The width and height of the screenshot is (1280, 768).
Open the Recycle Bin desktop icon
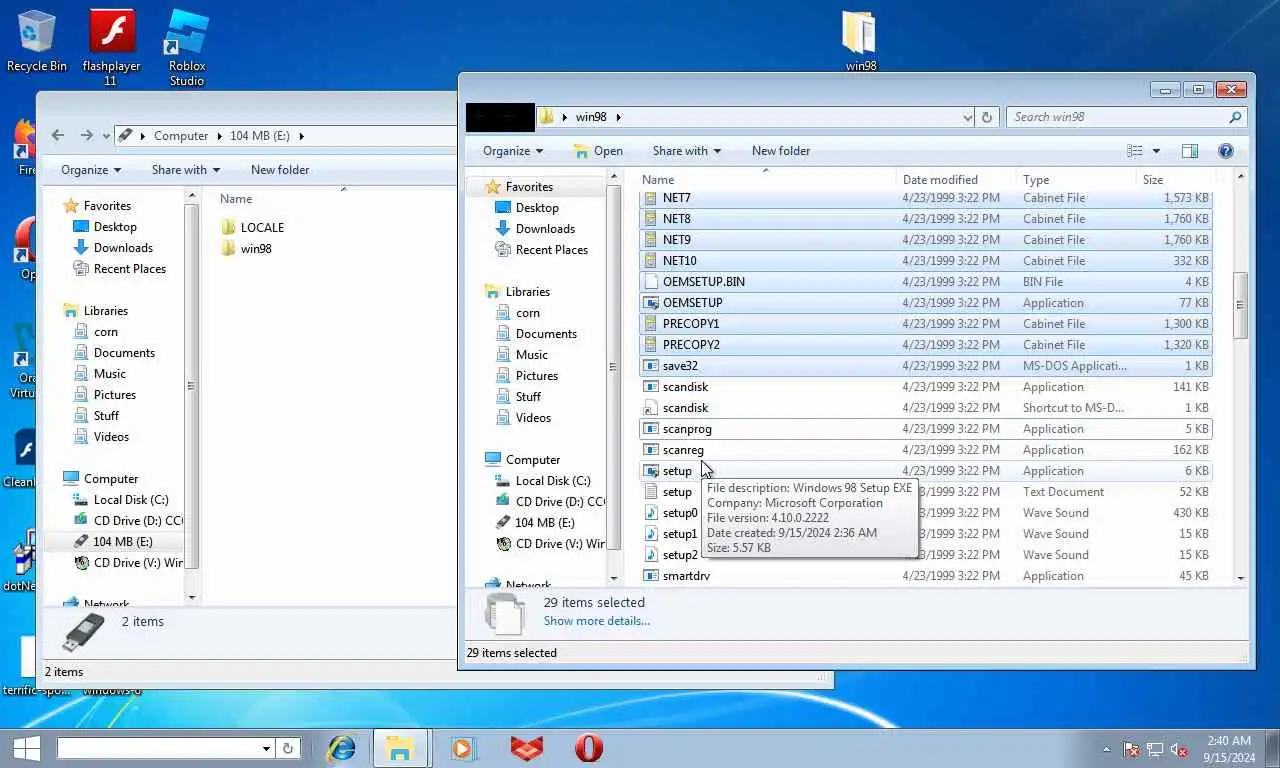point(36,41)
